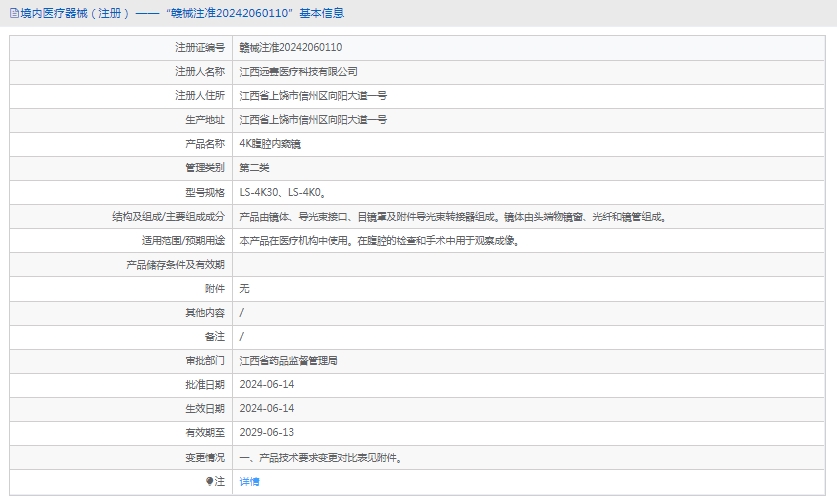Click the 产品储存条件及有效期 label
This screenshot has height=498, width=837.
coord(175,264)
